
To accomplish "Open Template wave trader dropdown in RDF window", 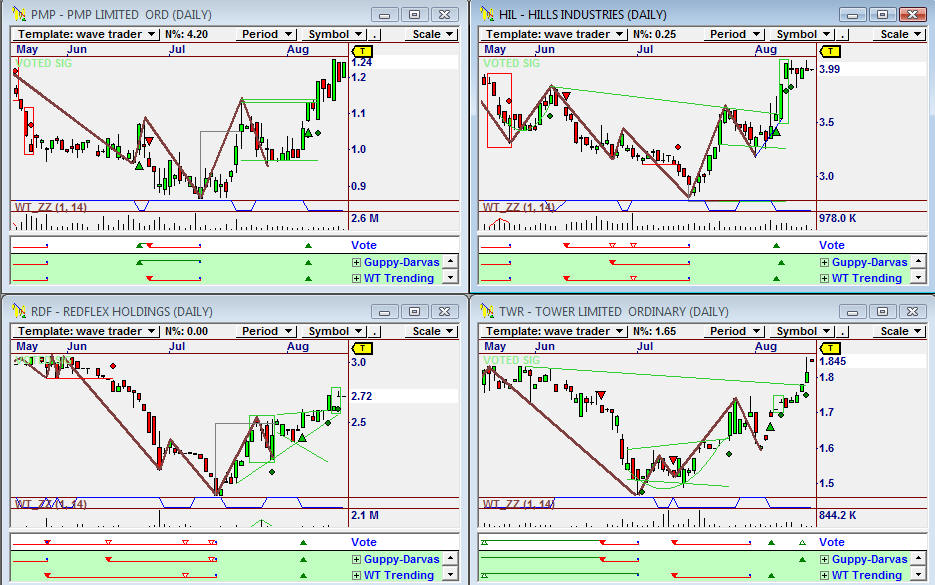I will [x=86, y=331].
